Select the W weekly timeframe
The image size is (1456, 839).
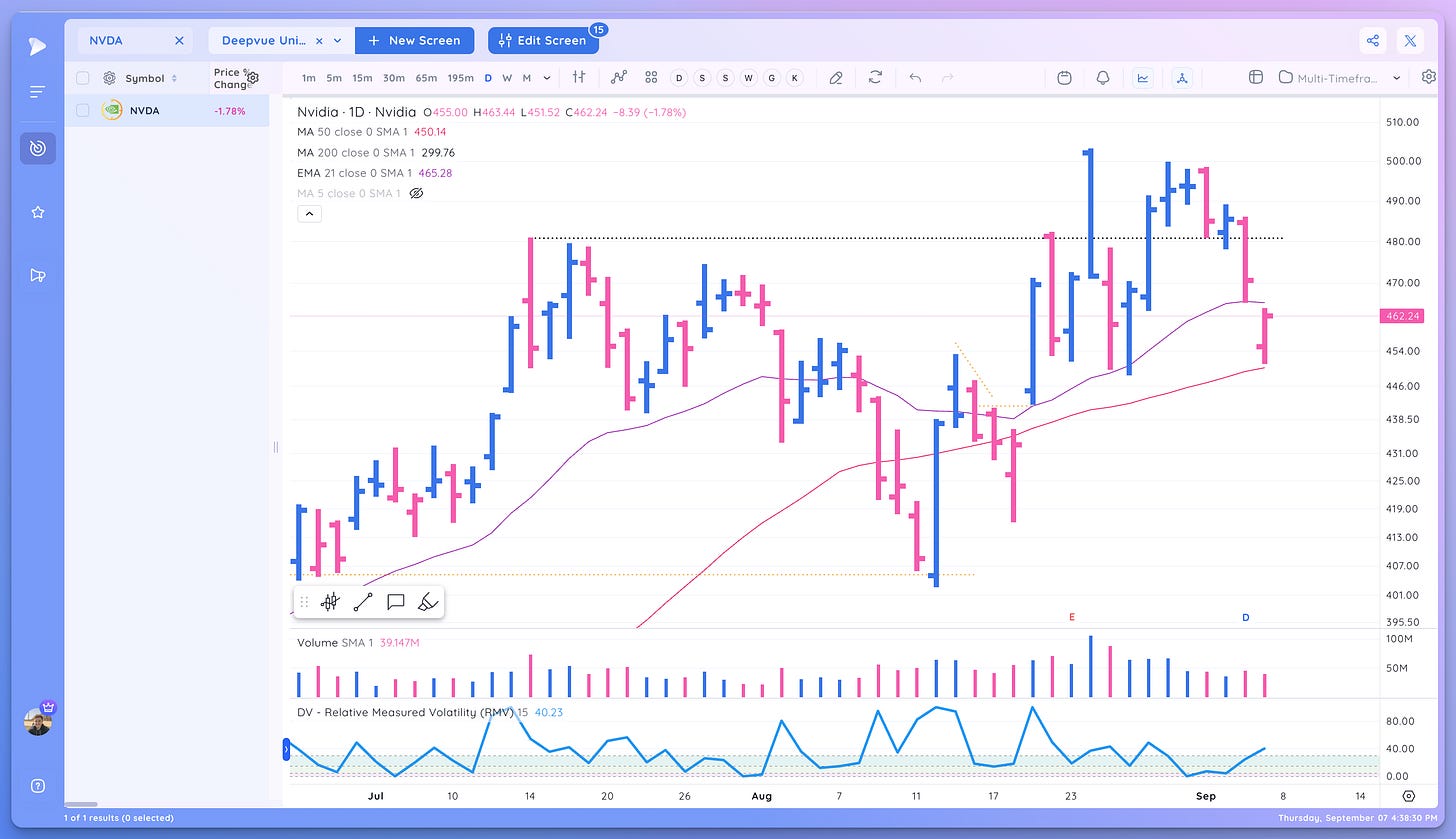click(x=507, y=78)
